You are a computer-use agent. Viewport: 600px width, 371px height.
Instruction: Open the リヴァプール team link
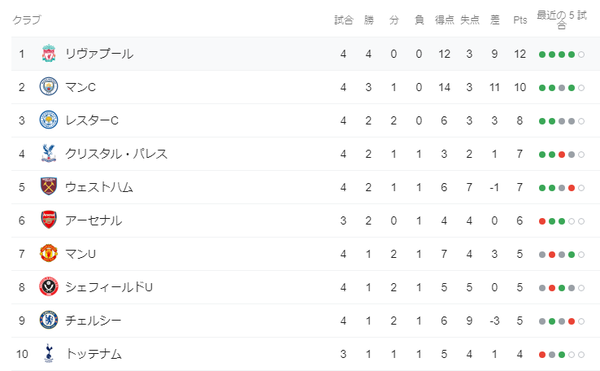click(99, 54)
